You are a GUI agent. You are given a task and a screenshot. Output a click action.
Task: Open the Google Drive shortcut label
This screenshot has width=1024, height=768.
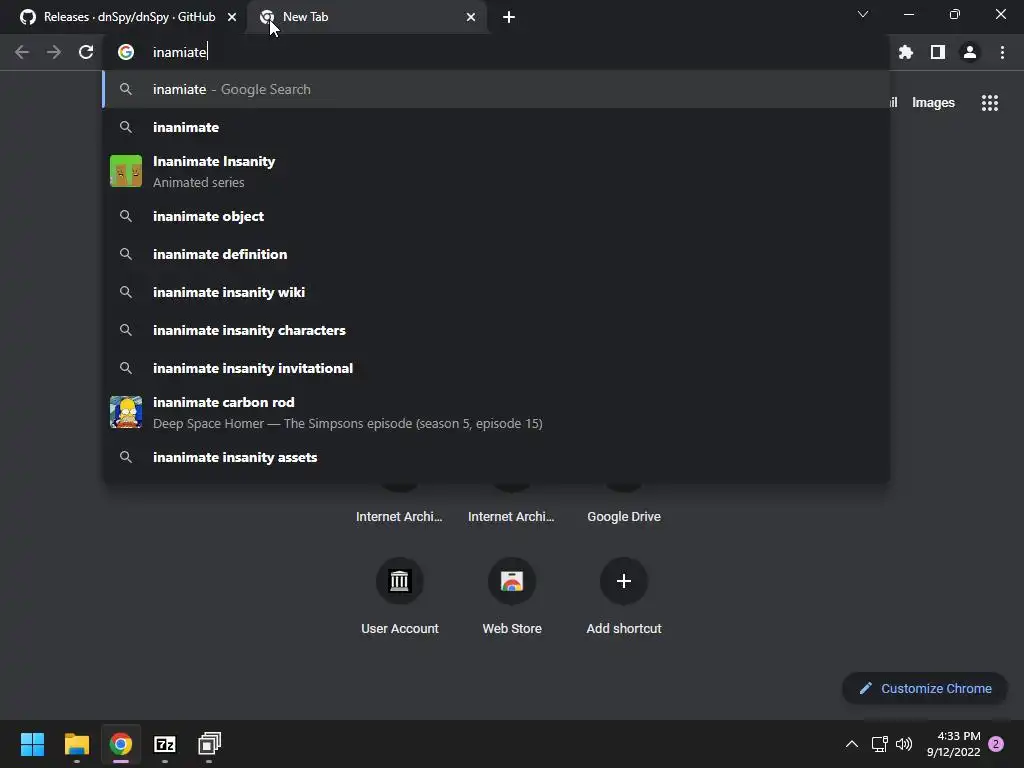click(624, 517)
